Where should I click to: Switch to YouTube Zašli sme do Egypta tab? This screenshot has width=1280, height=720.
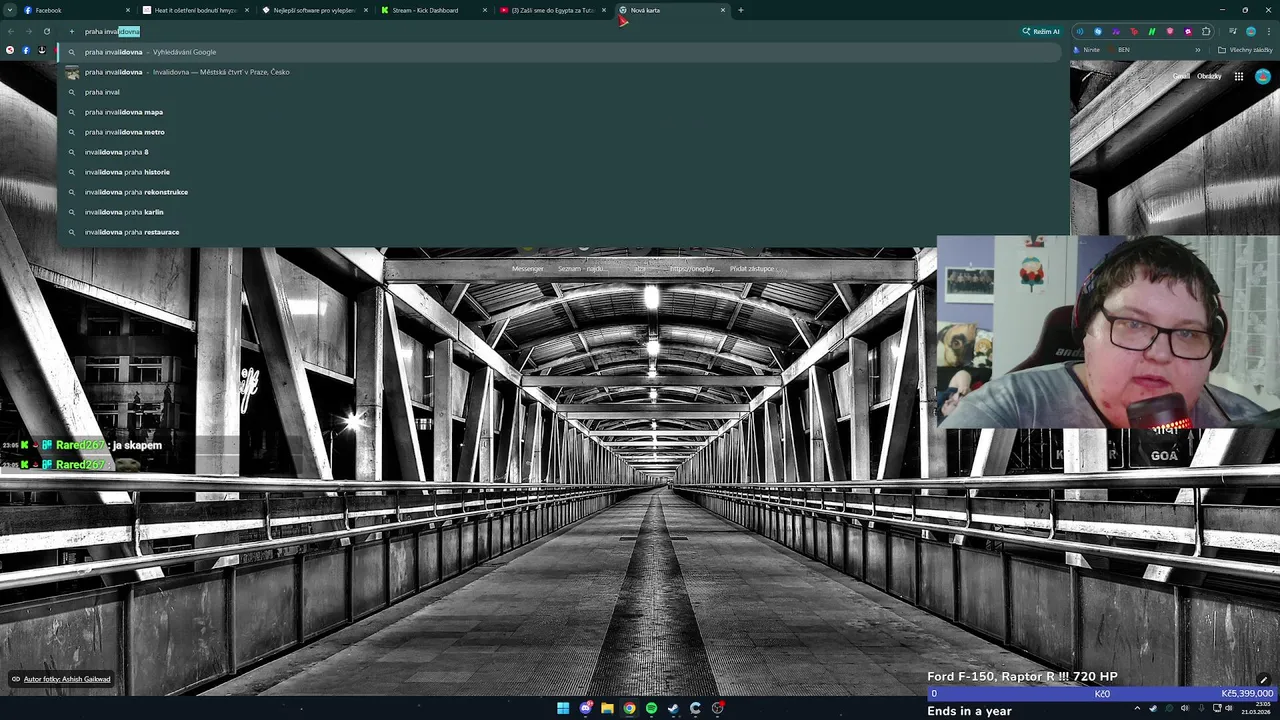click(553, 10)
